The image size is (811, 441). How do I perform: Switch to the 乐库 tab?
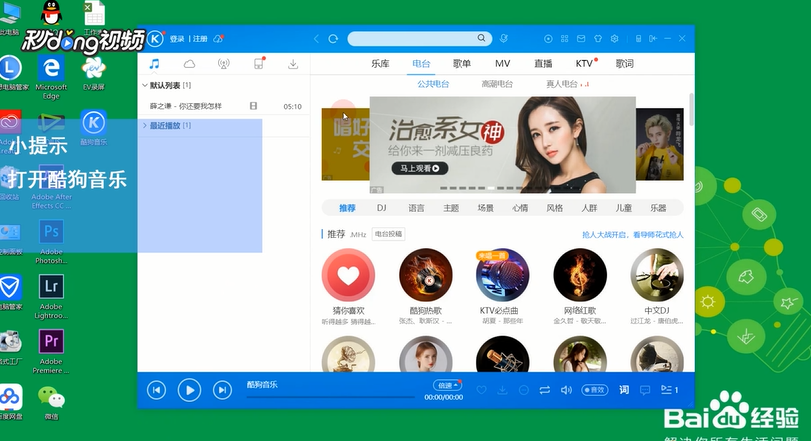point(380,64)
